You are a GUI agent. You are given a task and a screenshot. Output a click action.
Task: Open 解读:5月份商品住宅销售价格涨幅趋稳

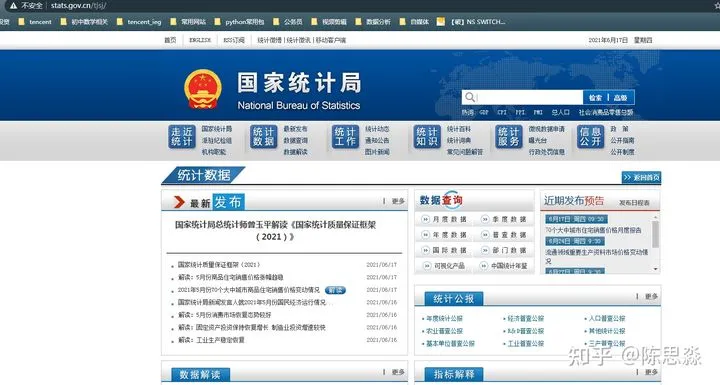[231, 277]
